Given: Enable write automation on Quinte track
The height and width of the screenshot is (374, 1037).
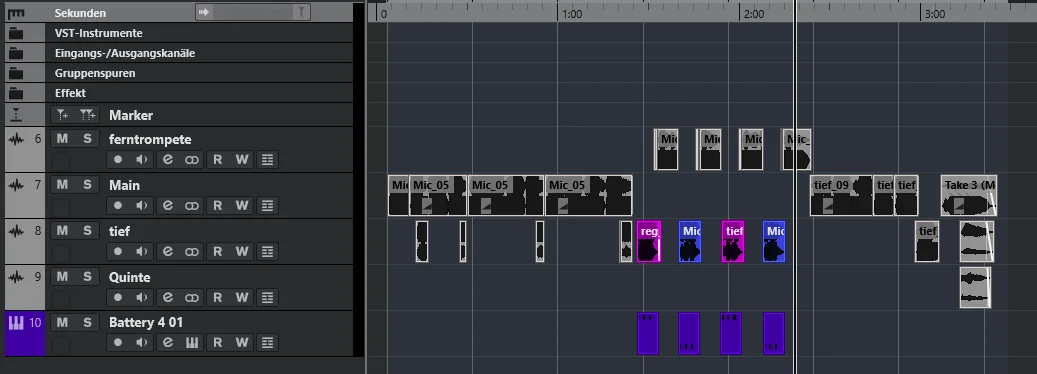Looking at the screenshot, I should 242,297.
